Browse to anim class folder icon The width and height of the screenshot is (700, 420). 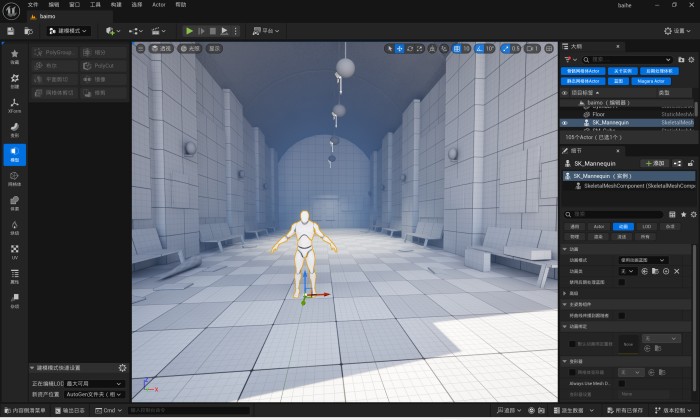655,271
